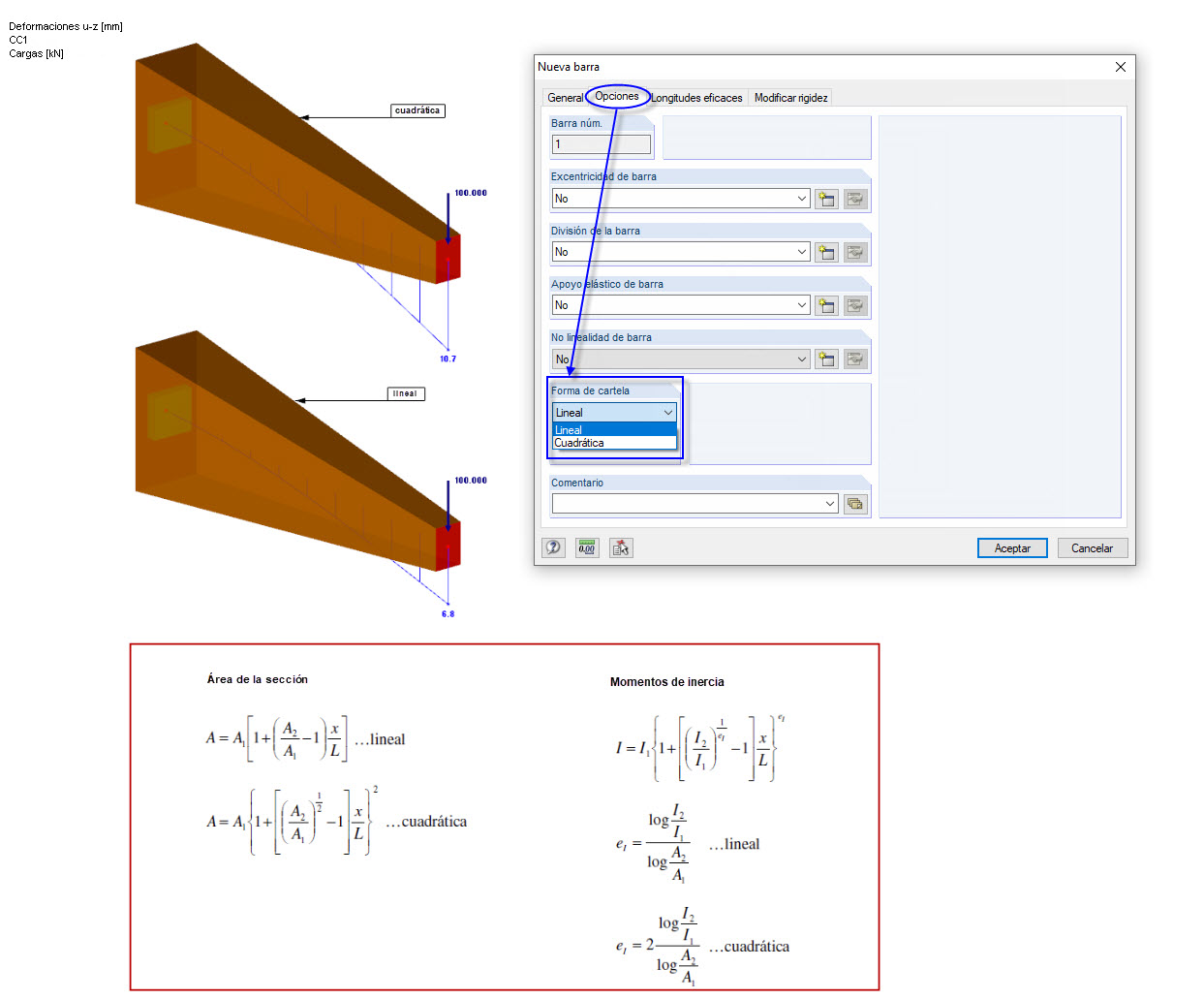Click the Cargas [kN] text

pyautogui.click(x=37, y=53)
